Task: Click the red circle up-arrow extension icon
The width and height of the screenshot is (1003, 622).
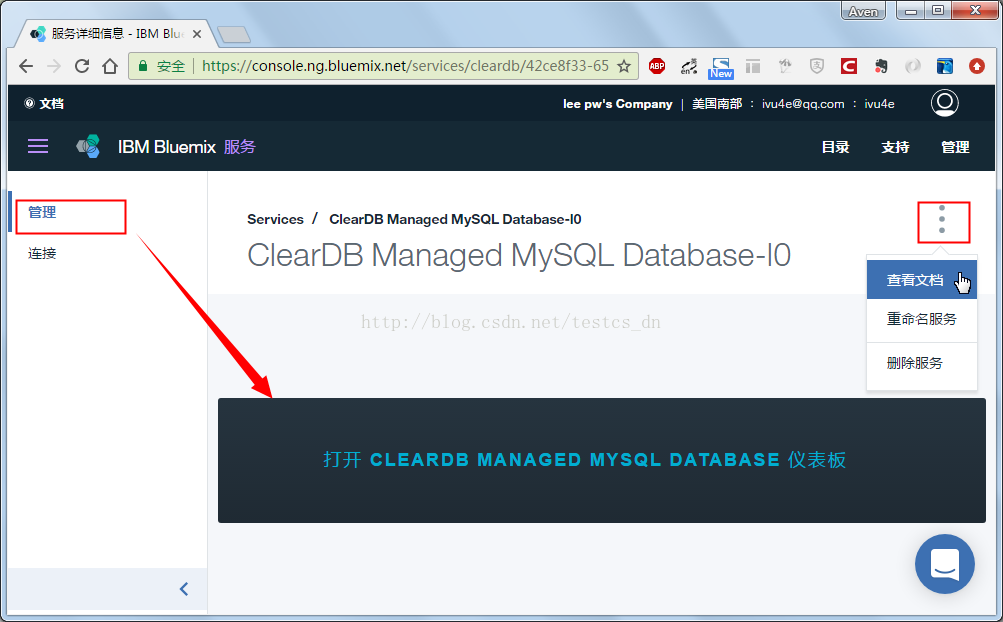Action: (977, 66)
